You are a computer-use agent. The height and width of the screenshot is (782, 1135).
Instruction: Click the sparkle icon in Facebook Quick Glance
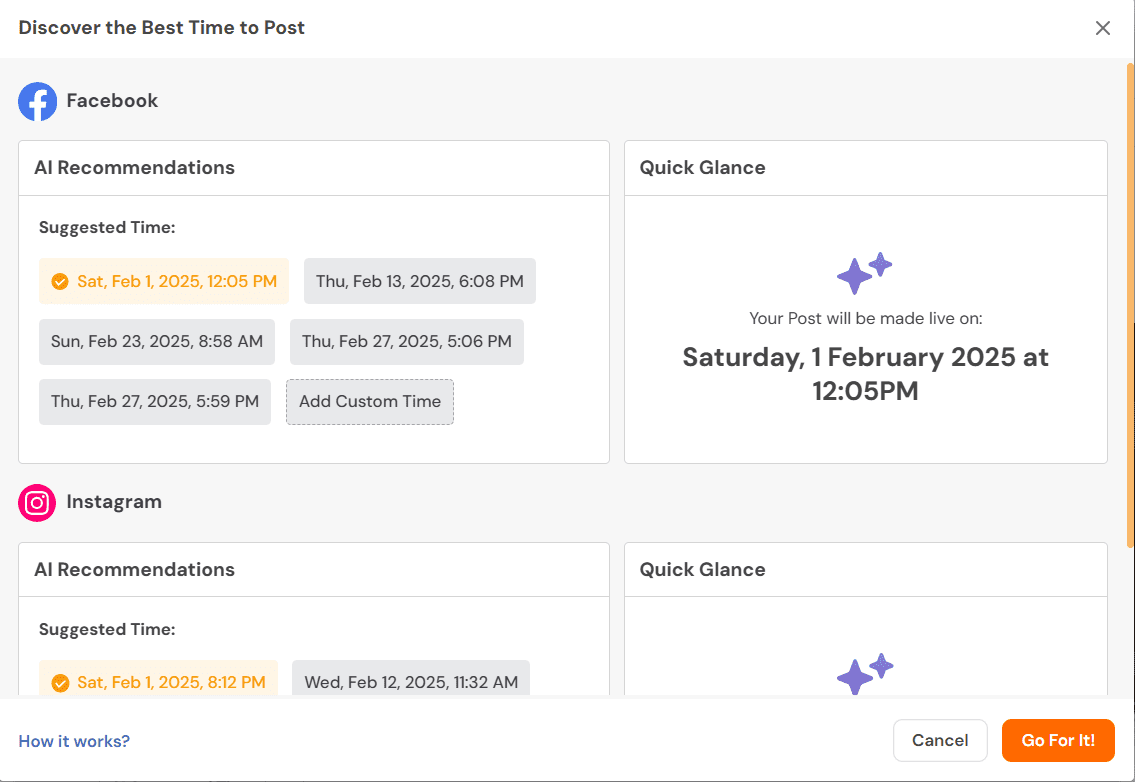click(863, 273)
